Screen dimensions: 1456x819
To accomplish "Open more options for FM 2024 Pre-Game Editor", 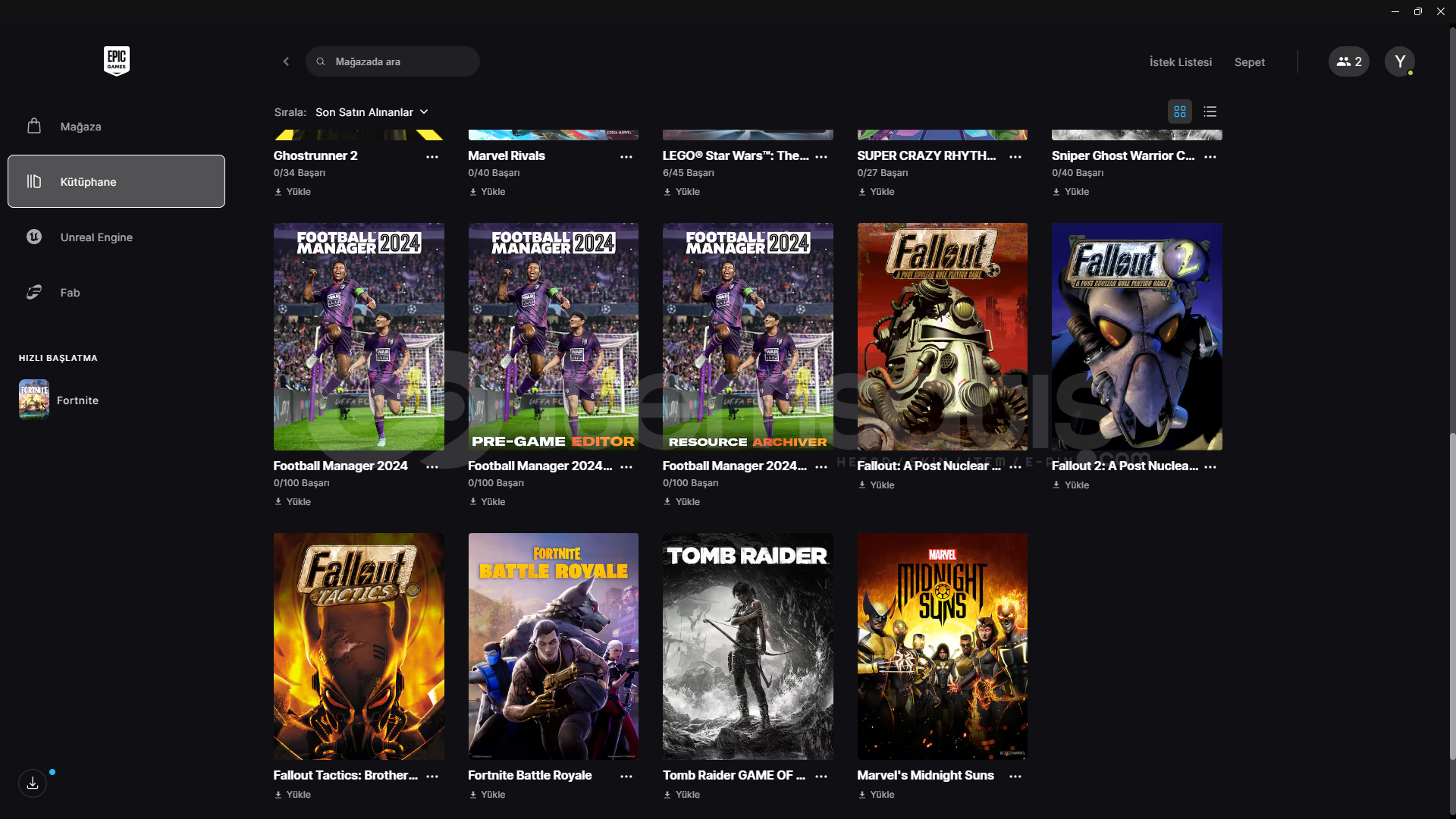I will click(626, 466).
